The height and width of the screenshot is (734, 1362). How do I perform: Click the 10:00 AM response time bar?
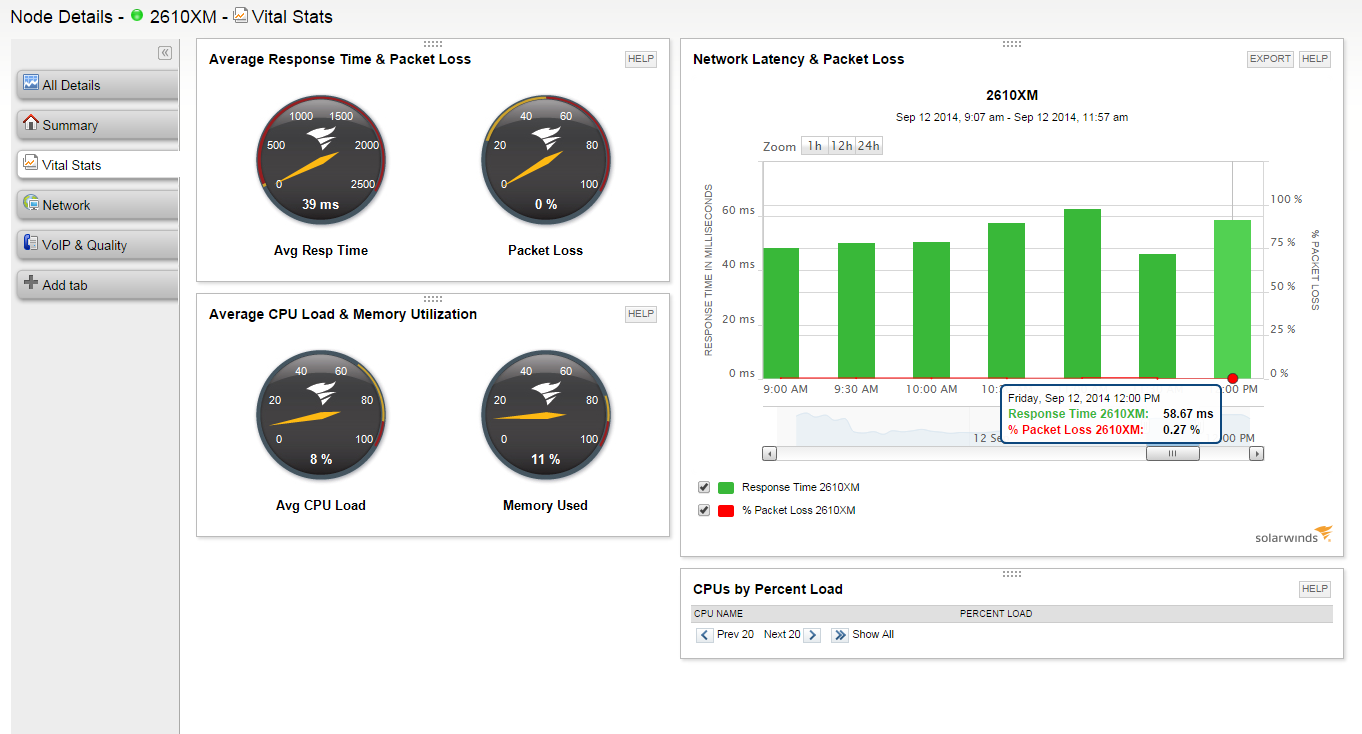click(x=931, y=309)
